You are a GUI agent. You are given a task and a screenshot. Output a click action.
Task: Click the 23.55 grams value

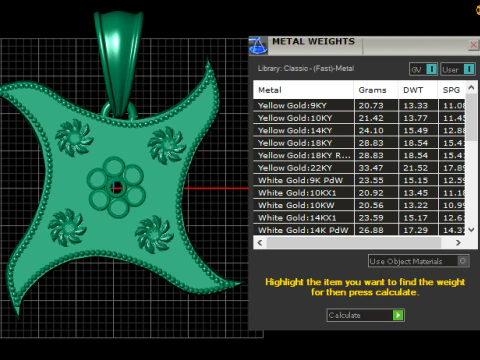(x=371, y=180)
